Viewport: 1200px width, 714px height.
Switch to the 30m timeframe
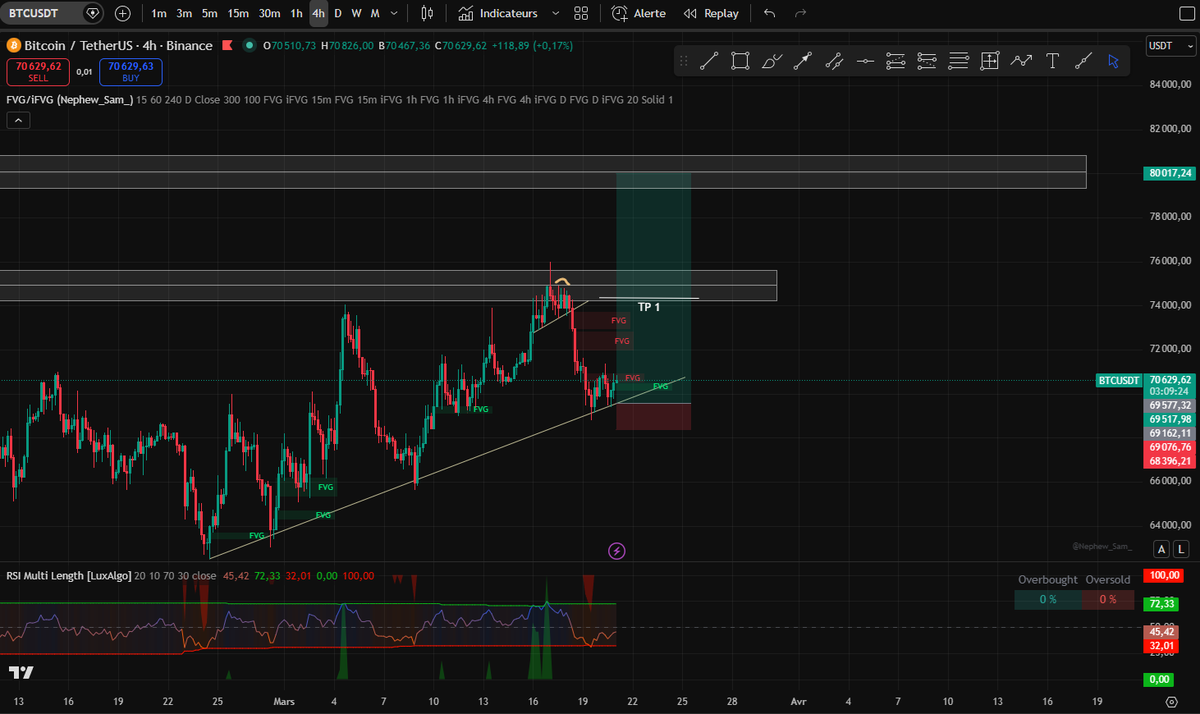[269, 13]
